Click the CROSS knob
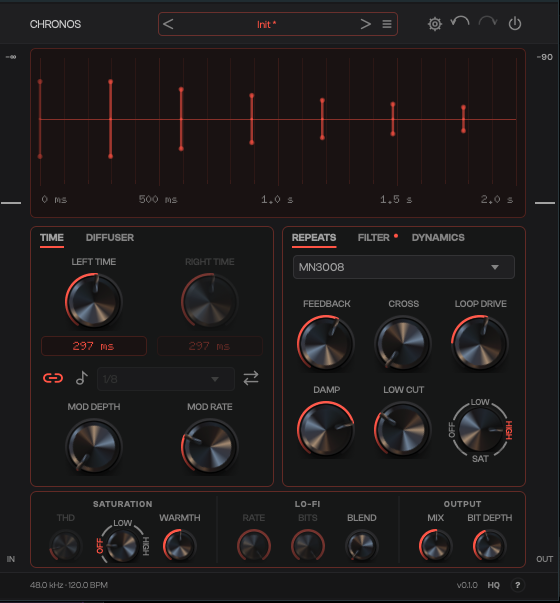560x603 pixels. point(403,343)
